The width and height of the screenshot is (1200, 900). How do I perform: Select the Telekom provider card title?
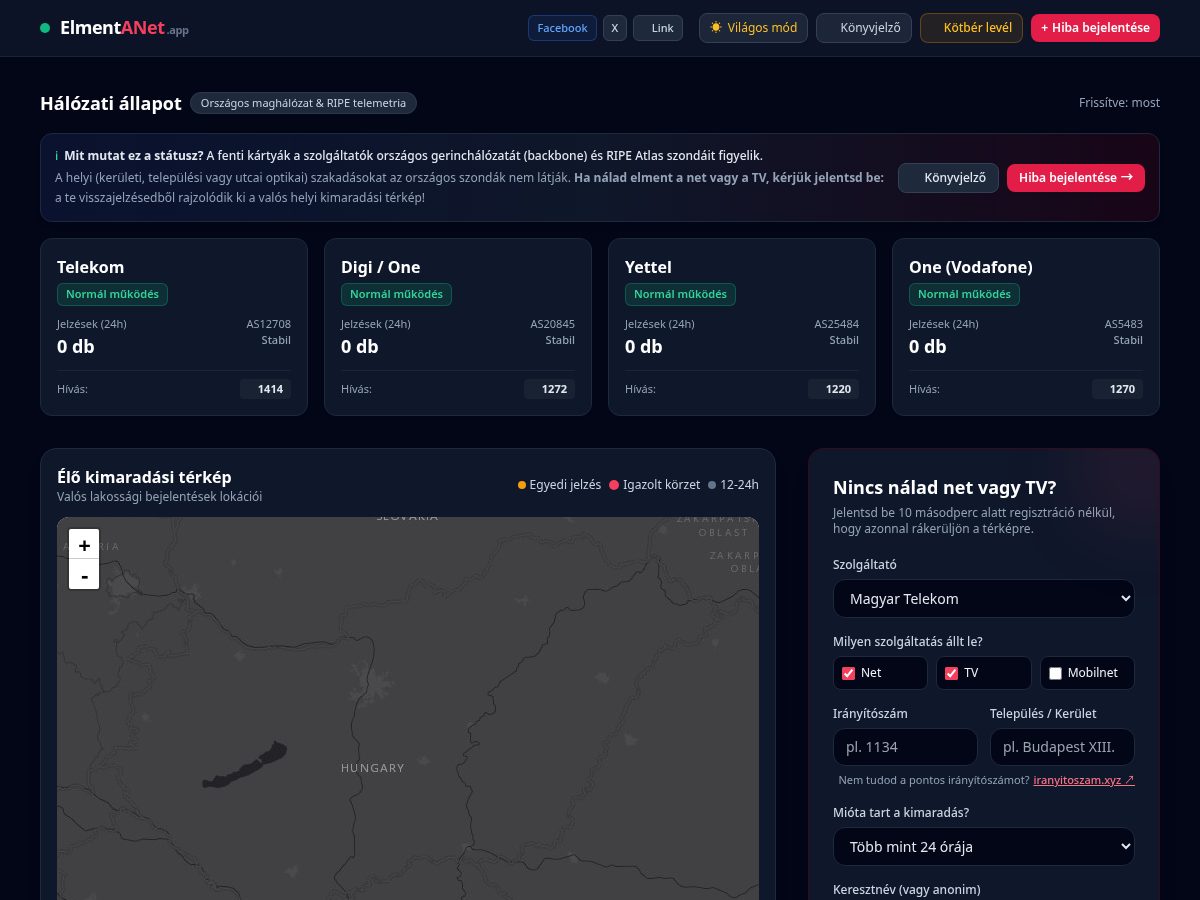point(91,267)
